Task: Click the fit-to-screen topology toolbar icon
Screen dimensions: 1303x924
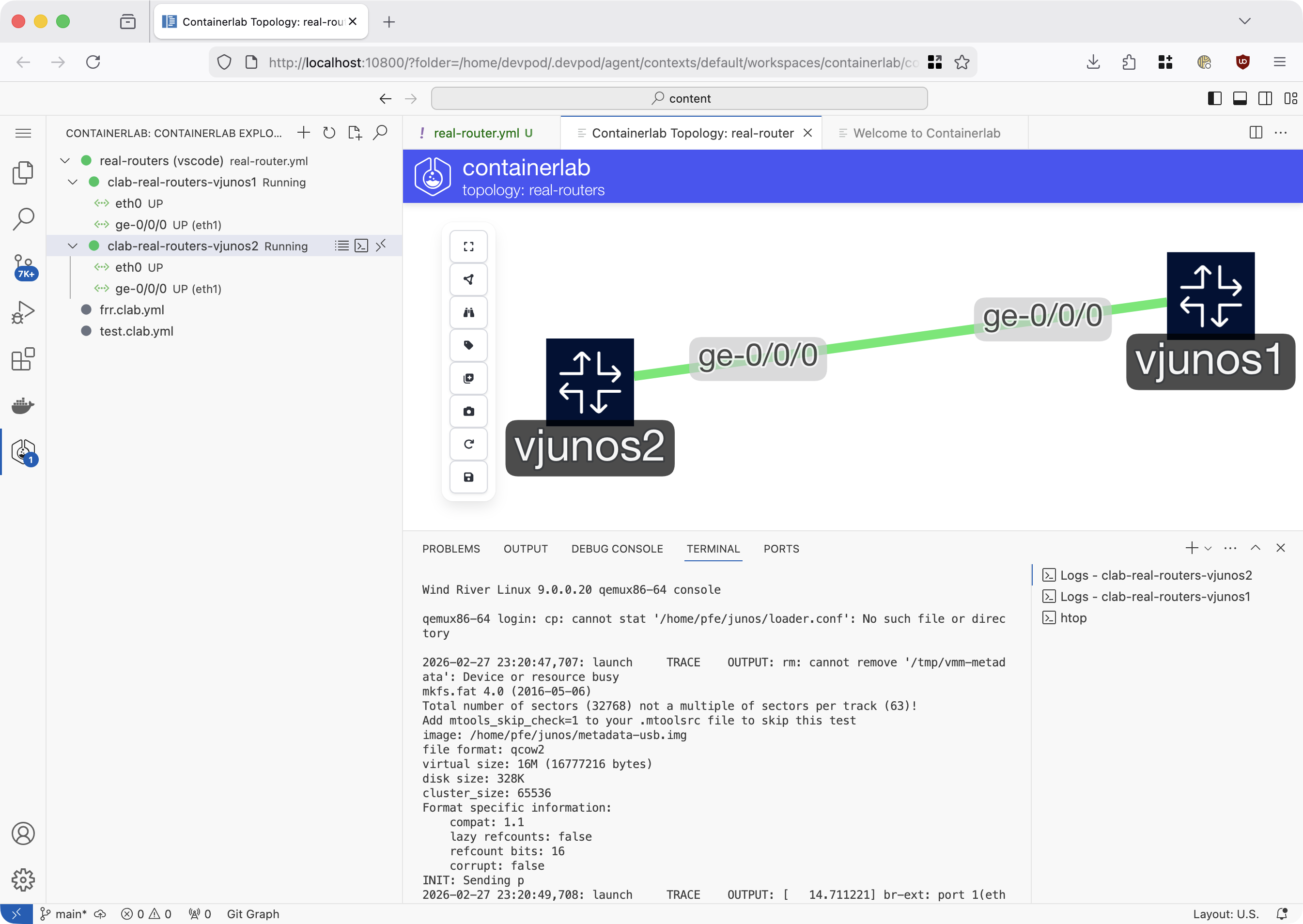Action: pos(468,246)
